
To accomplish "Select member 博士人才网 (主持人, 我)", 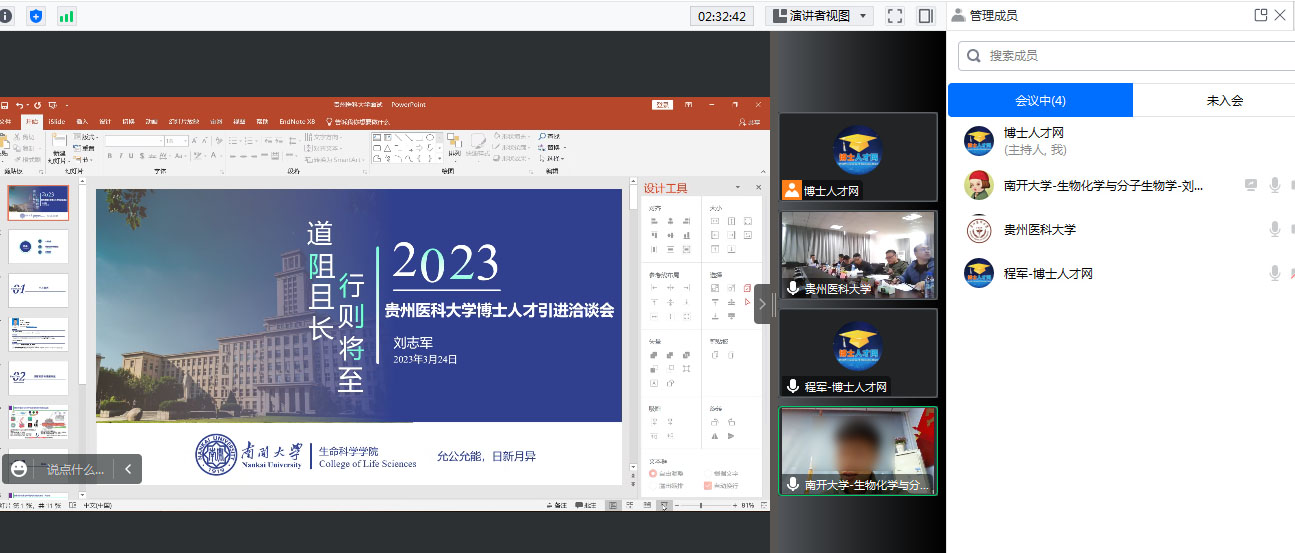I will [1121, 140].
